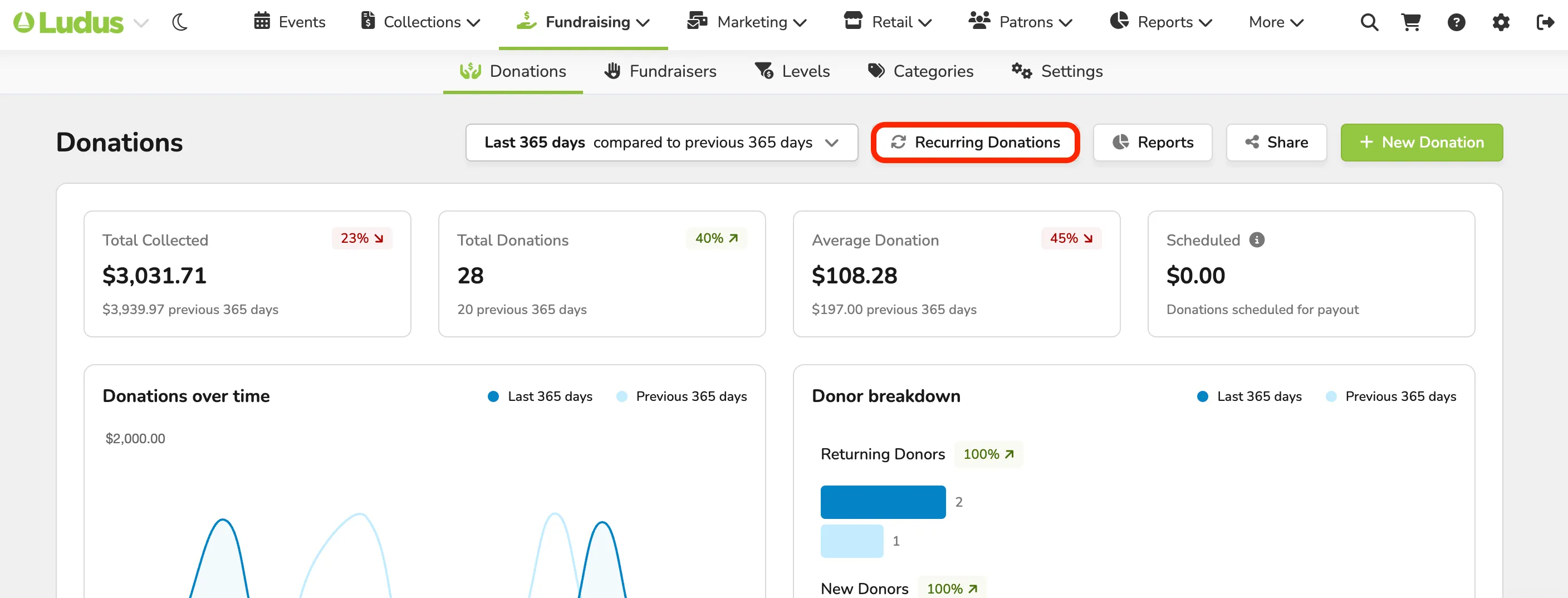Open the Reports dropdown in the top nav
Screen dimensions: 1568x598
(x=1161, y=22)
